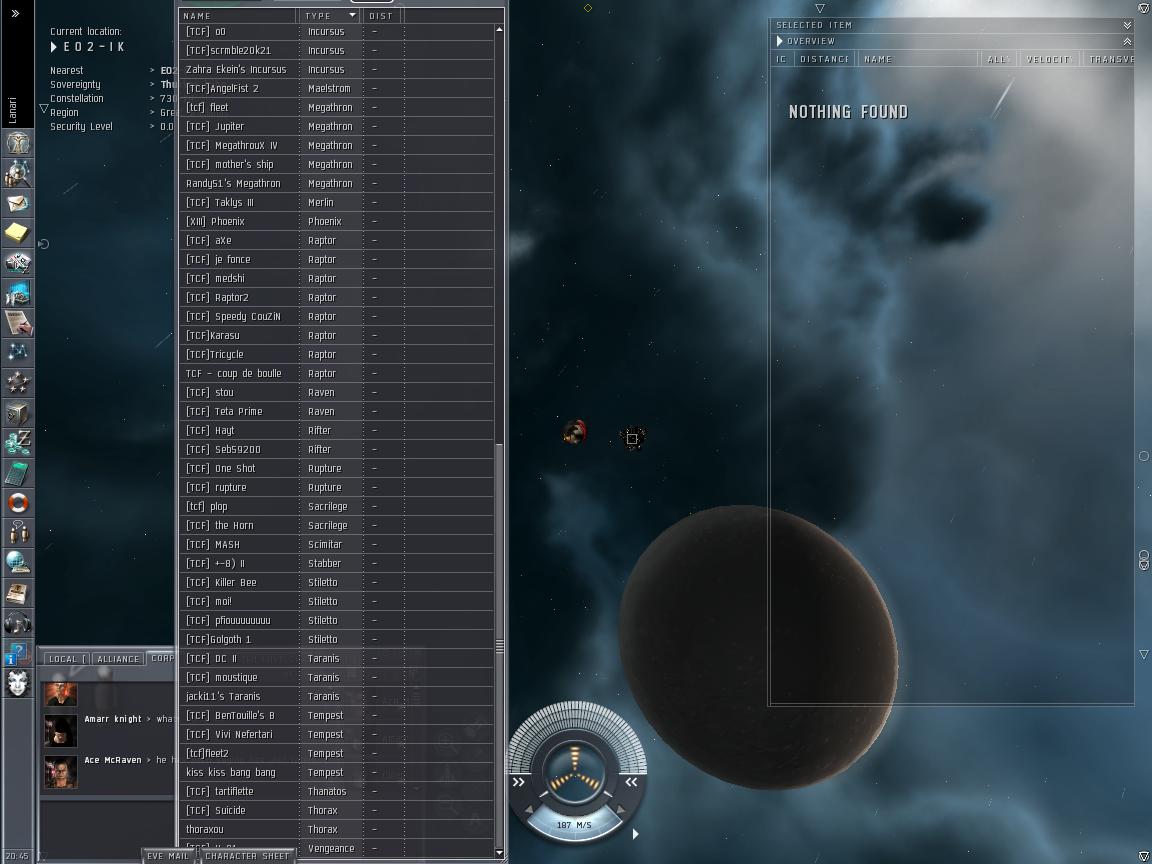Click the ship list vertical scrollbar thumb
The width and height of the screenshot is (1152, 864).
coord(500,647)
